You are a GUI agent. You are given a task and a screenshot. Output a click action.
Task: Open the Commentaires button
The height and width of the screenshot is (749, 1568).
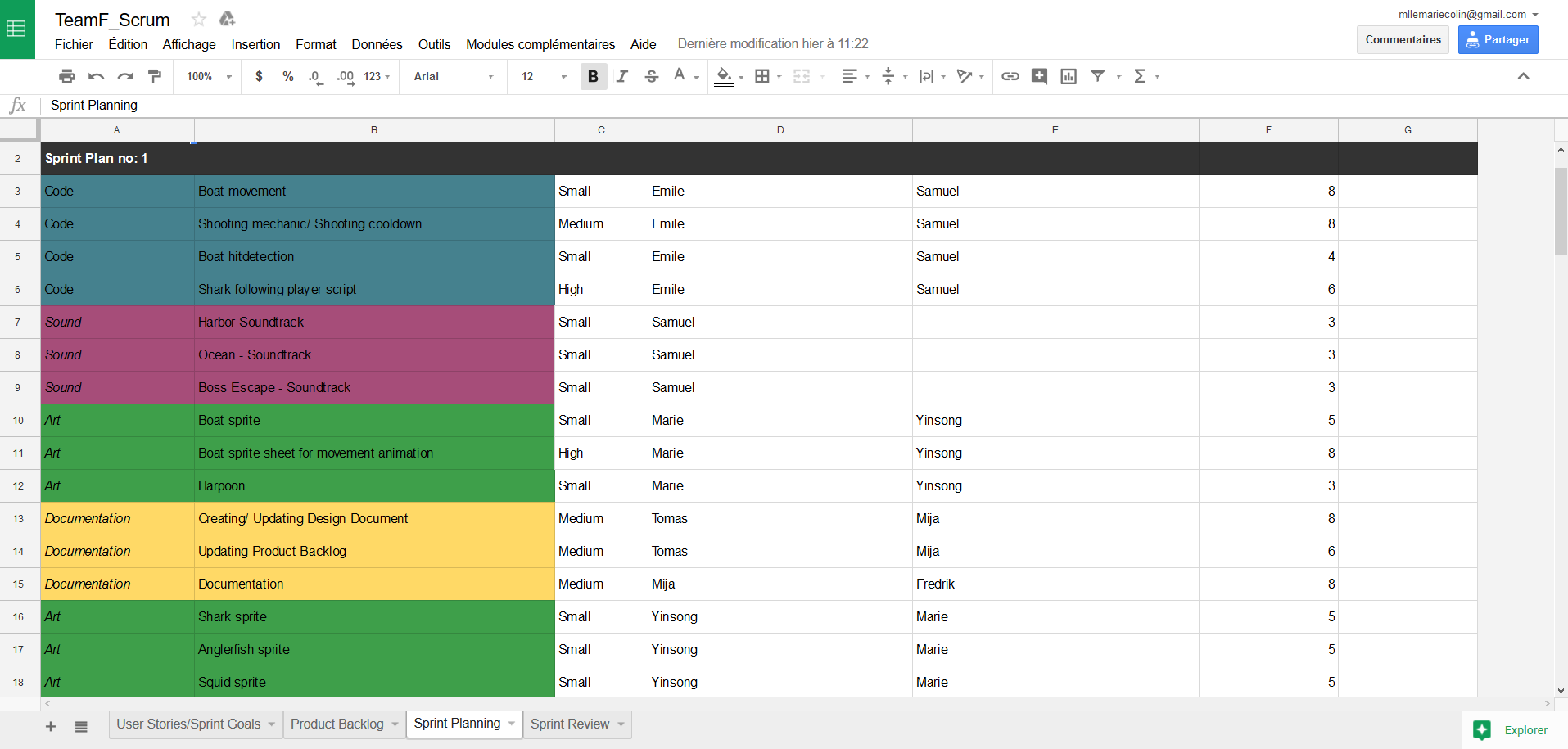pos(1403,39)
